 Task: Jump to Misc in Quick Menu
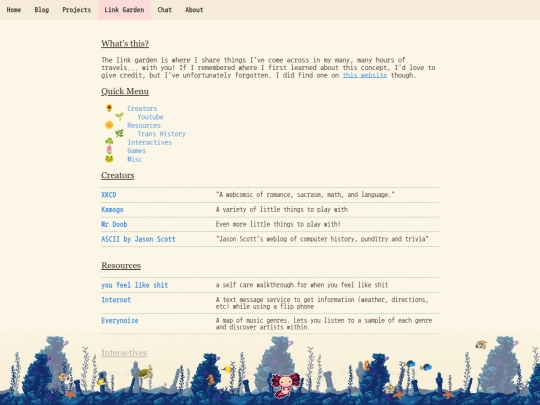135,159
